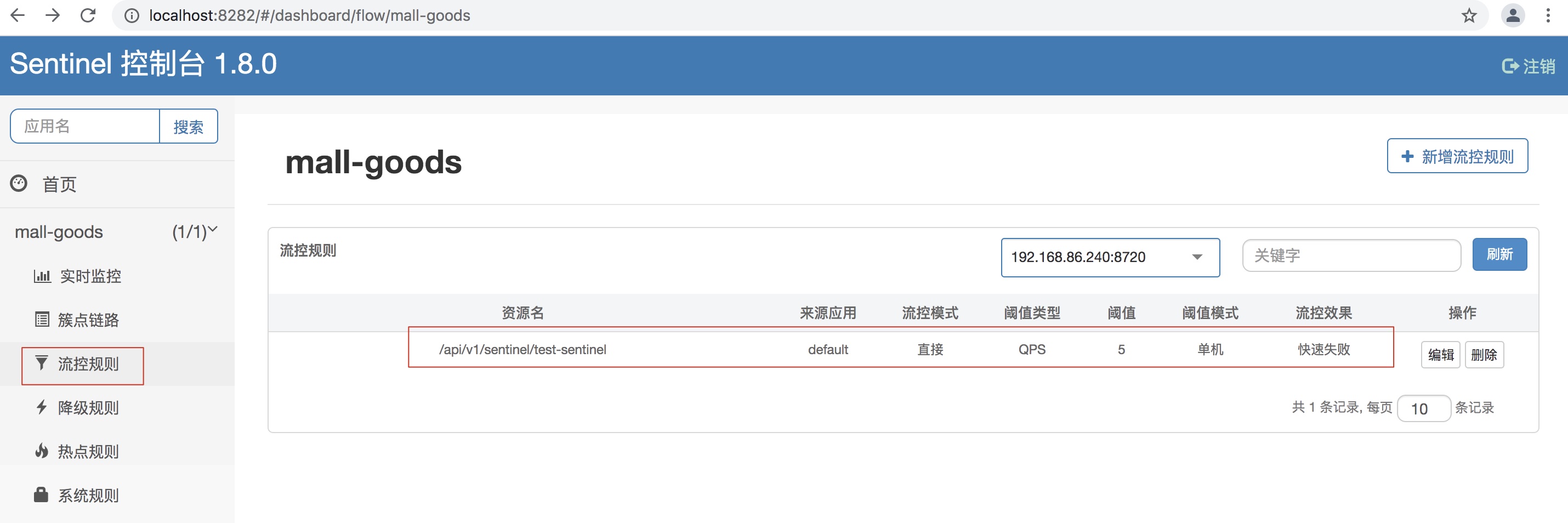Click 编辑 for the test-sentinel rule
1568x523 pixels.
(1440, 355)
